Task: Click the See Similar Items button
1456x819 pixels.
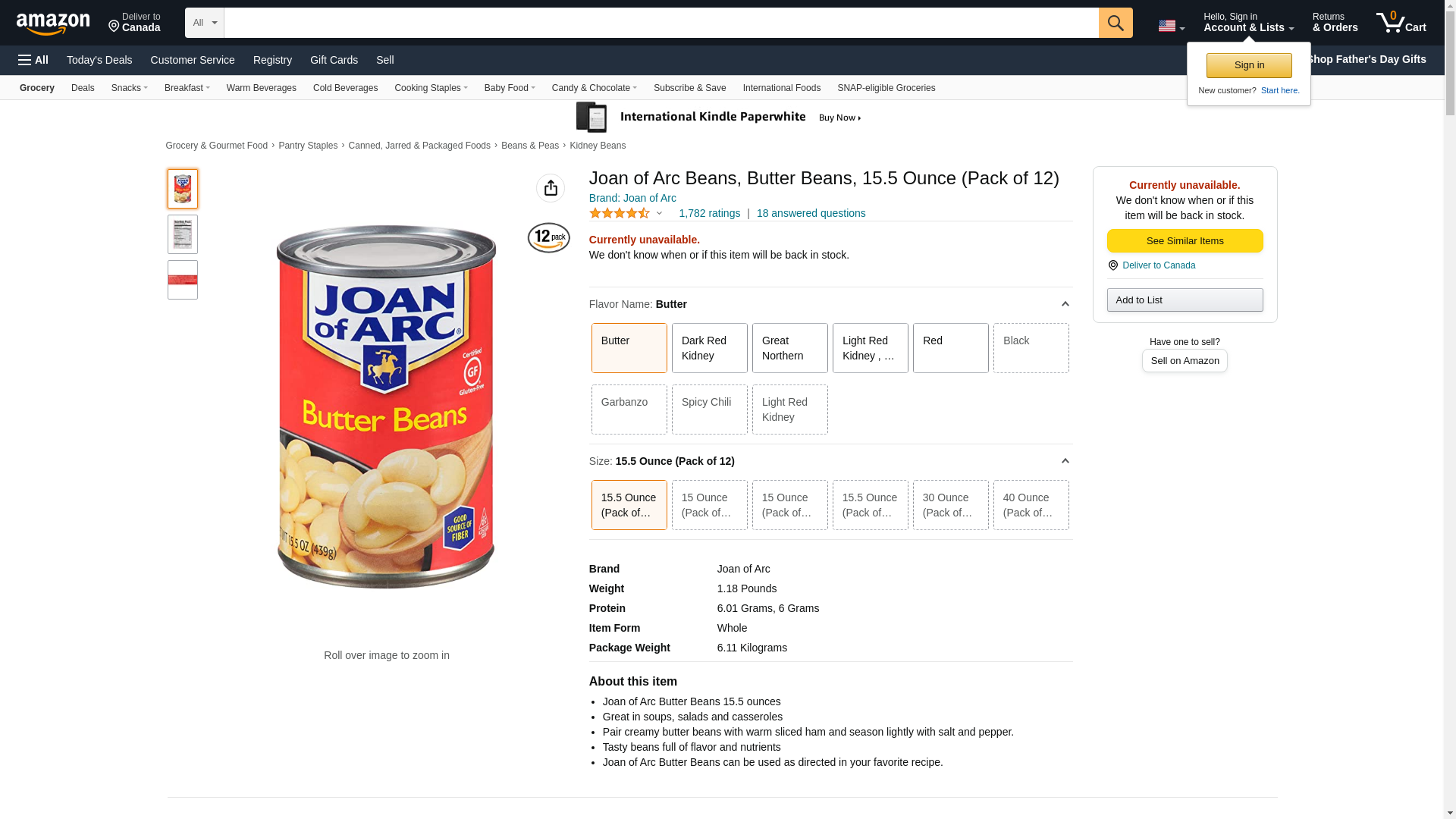Action: tap(1185, 241)
